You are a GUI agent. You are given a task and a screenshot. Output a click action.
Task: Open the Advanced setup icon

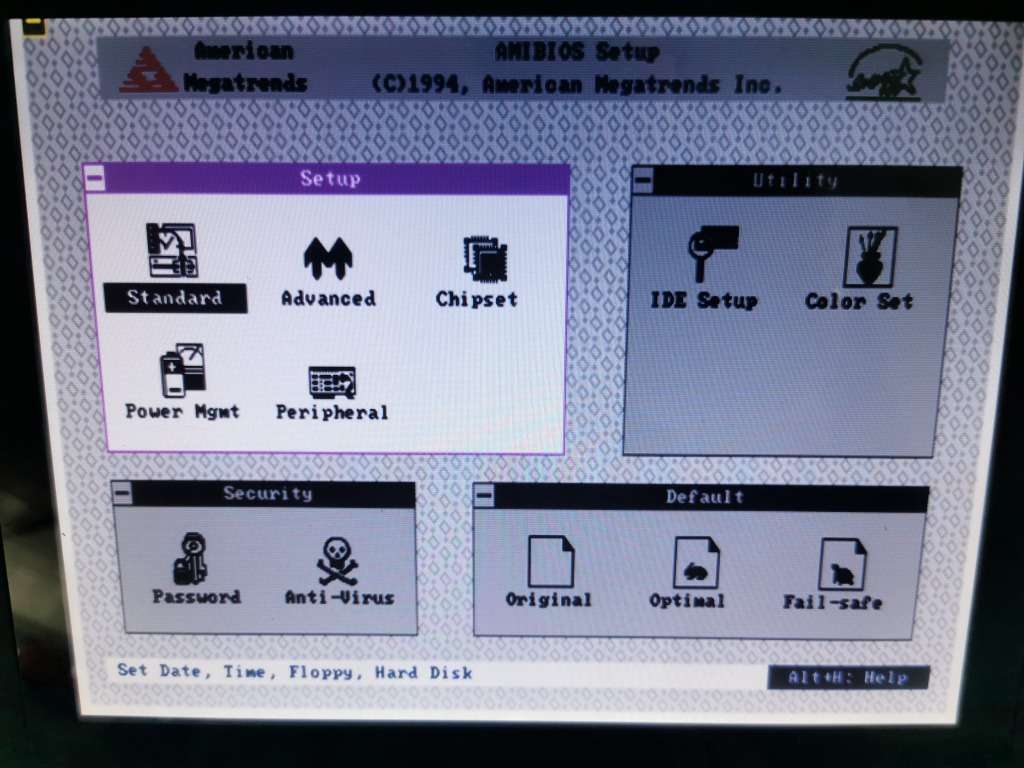tap(328, 258)
